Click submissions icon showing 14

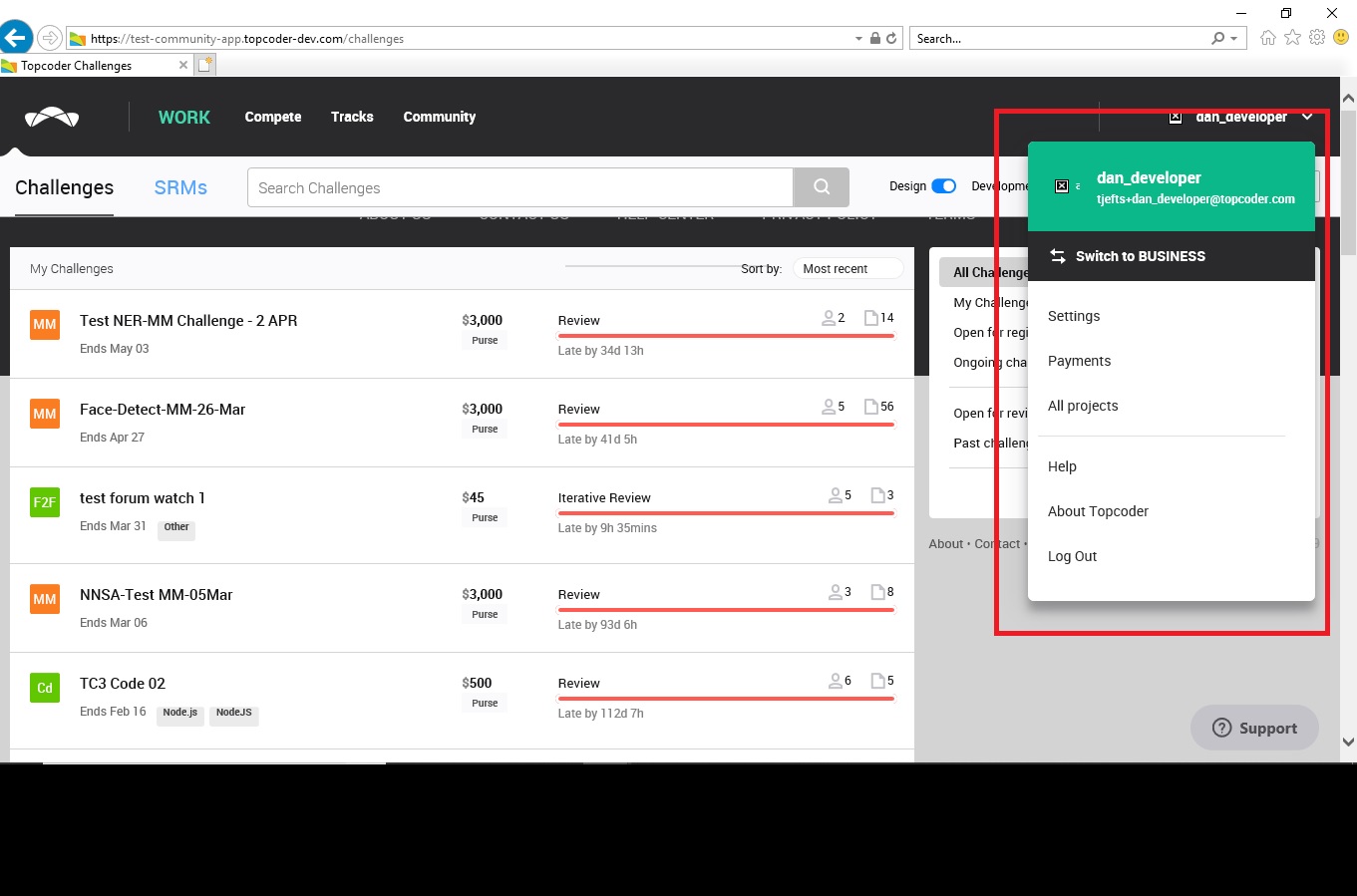pyautogui.click(x=871, y=318)
